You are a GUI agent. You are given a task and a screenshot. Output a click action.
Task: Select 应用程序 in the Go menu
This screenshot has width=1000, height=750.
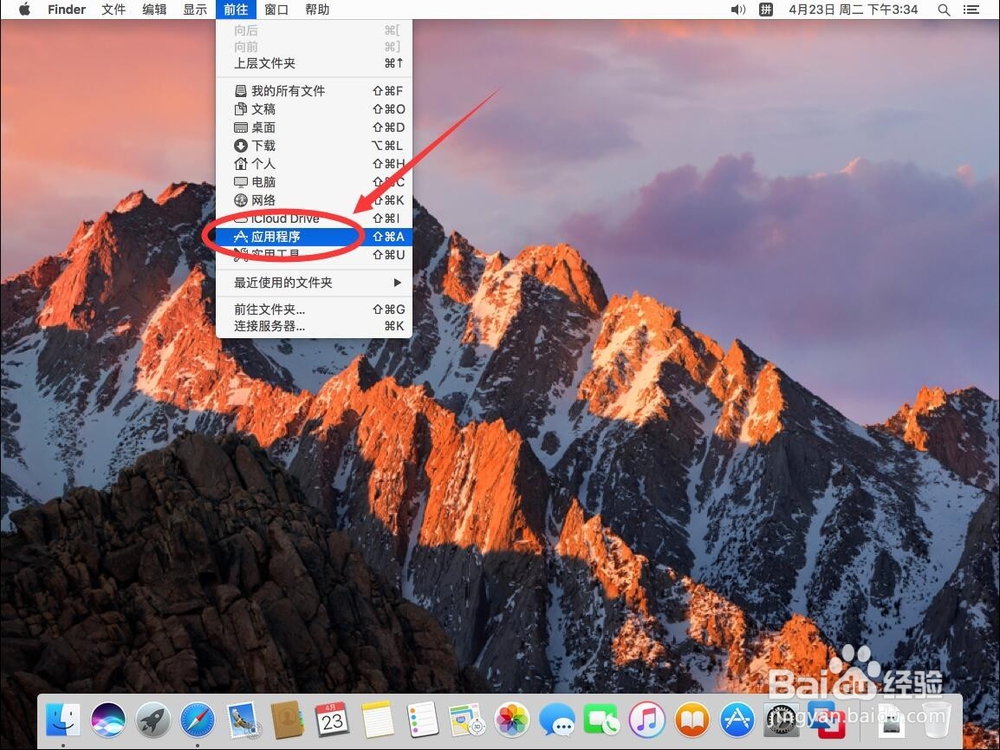click(279, 236)
